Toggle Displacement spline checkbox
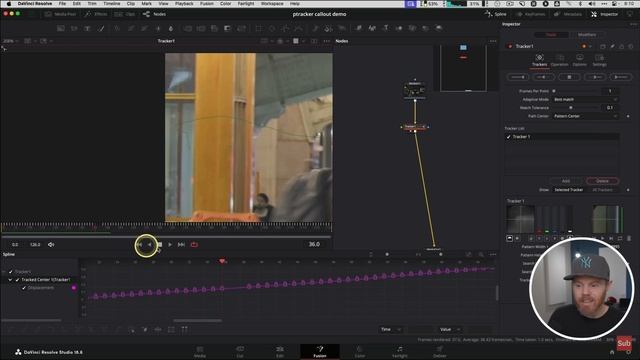The image size is (640, 360). pos(24,288)
